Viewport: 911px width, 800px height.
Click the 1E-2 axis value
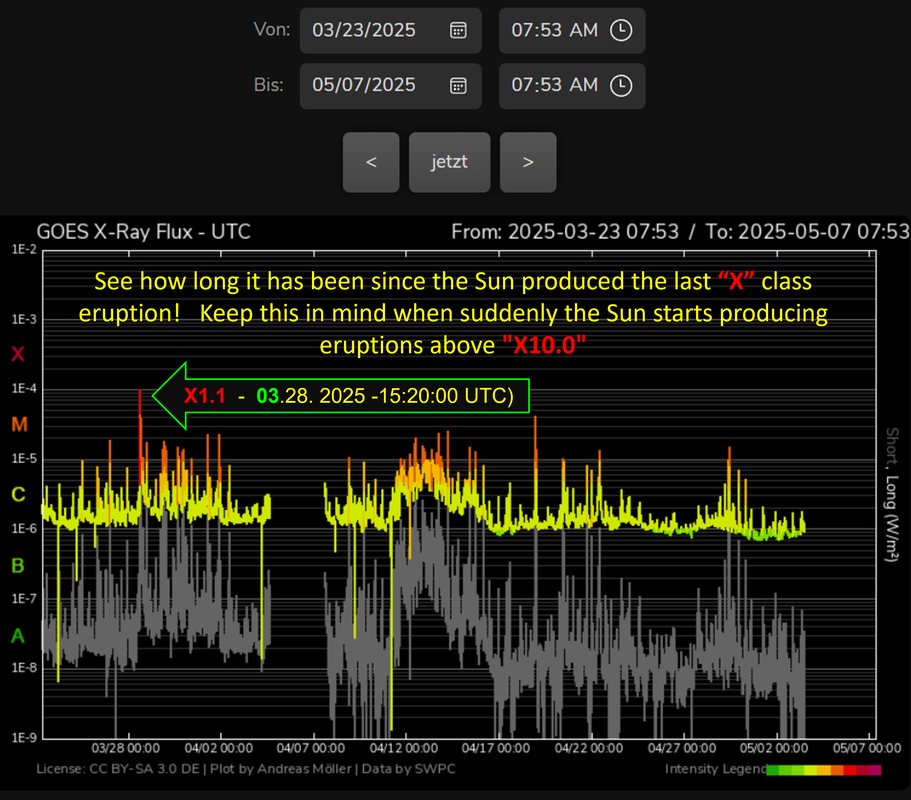(24, 250)
